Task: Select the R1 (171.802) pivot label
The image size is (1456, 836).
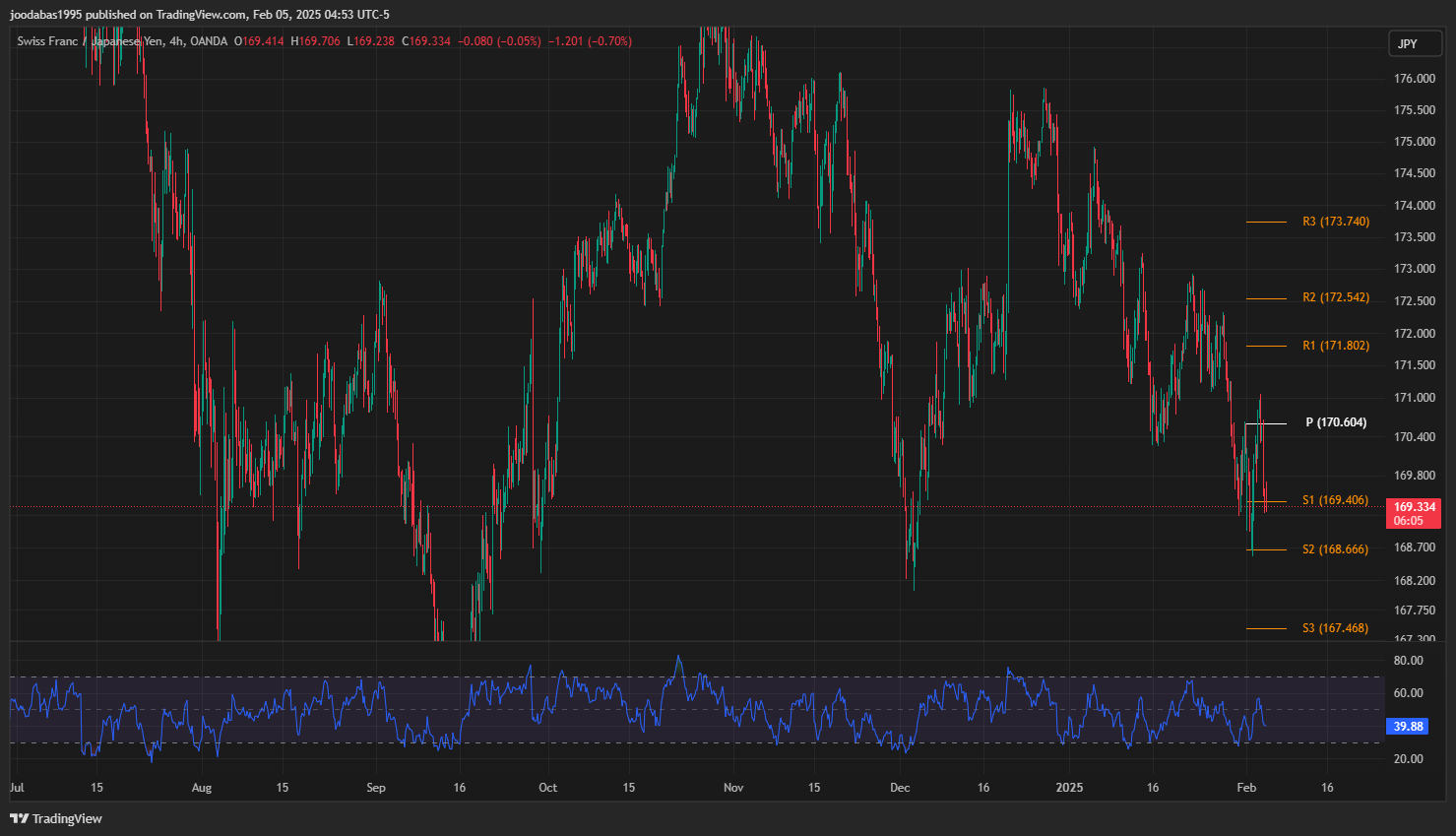Action: (x=1335, y=346)
